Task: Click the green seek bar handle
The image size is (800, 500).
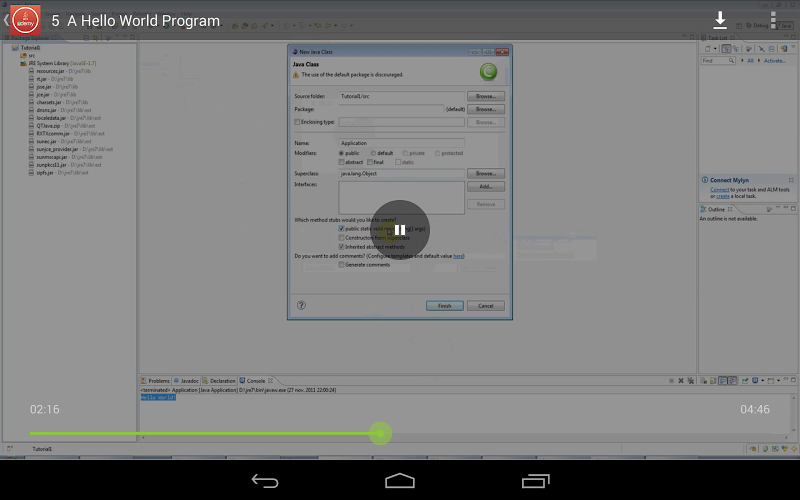Action: pyautogui.click(x=379, y=433)
